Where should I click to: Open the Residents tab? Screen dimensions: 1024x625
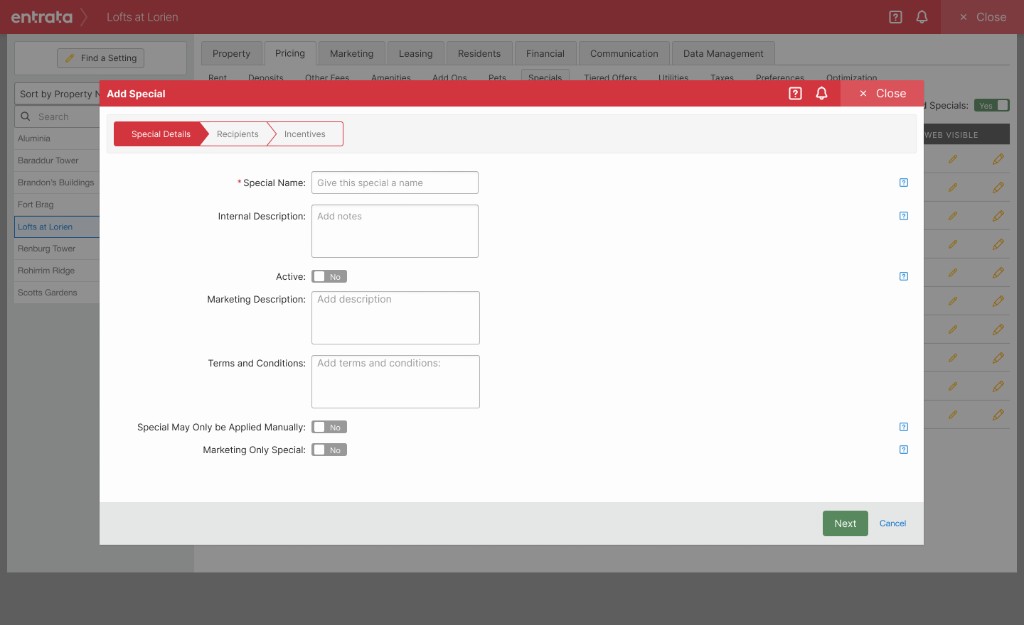[479, 54]
